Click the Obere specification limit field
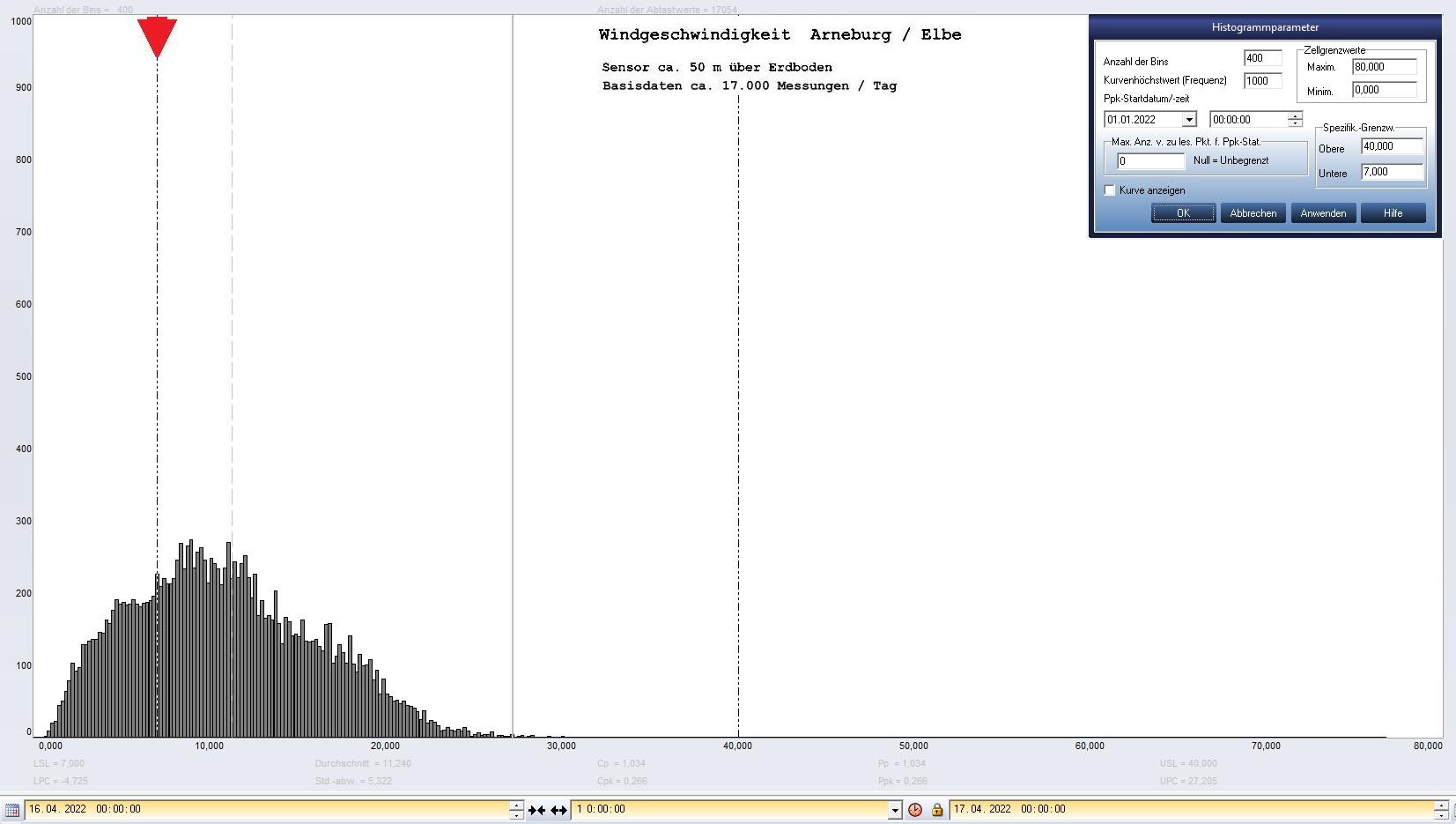1456x824 pixels. (x=1392, y=147)
